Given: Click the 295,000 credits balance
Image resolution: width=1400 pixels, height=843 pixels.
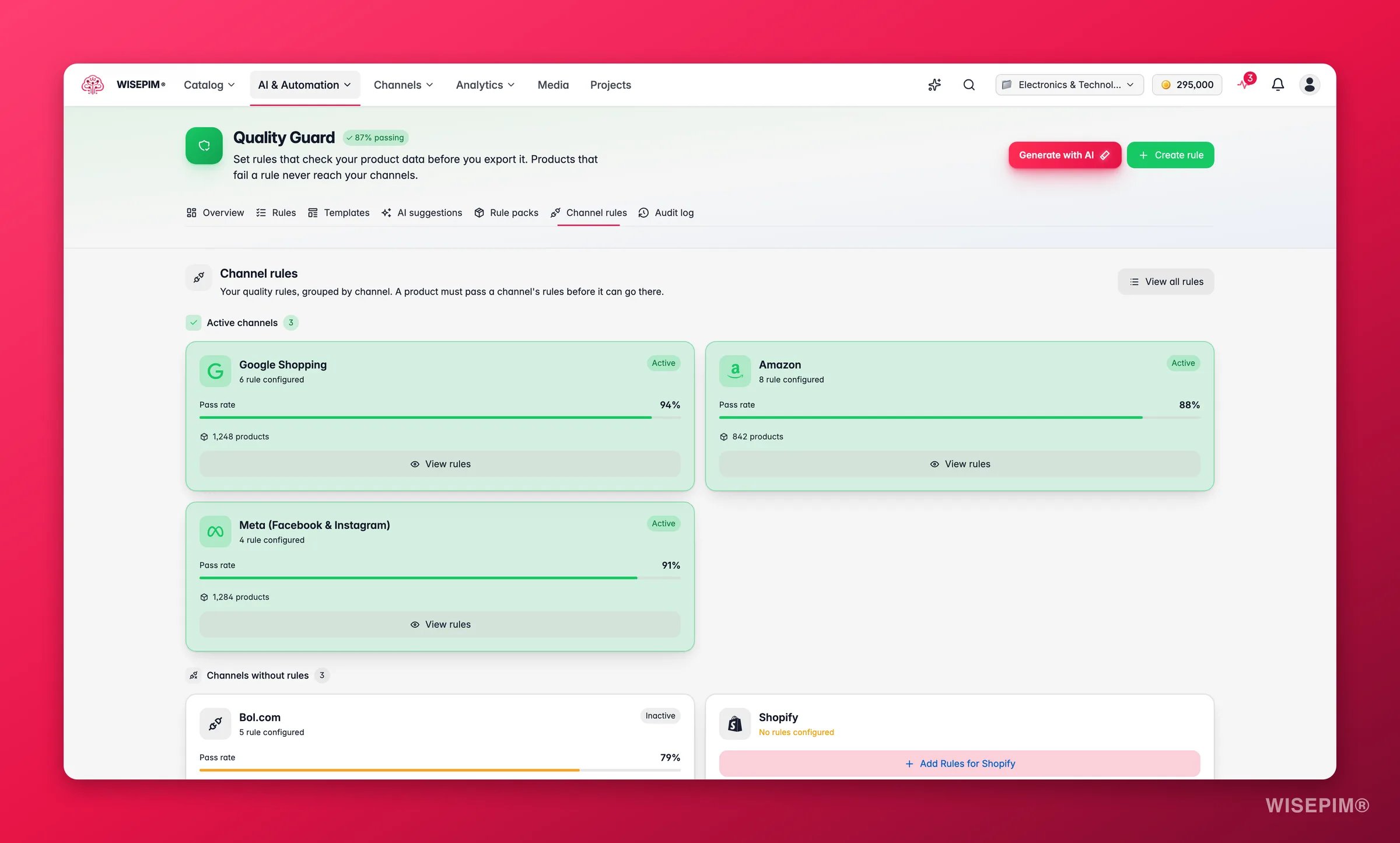Looking at the screenshot, I should point(1187,85).
